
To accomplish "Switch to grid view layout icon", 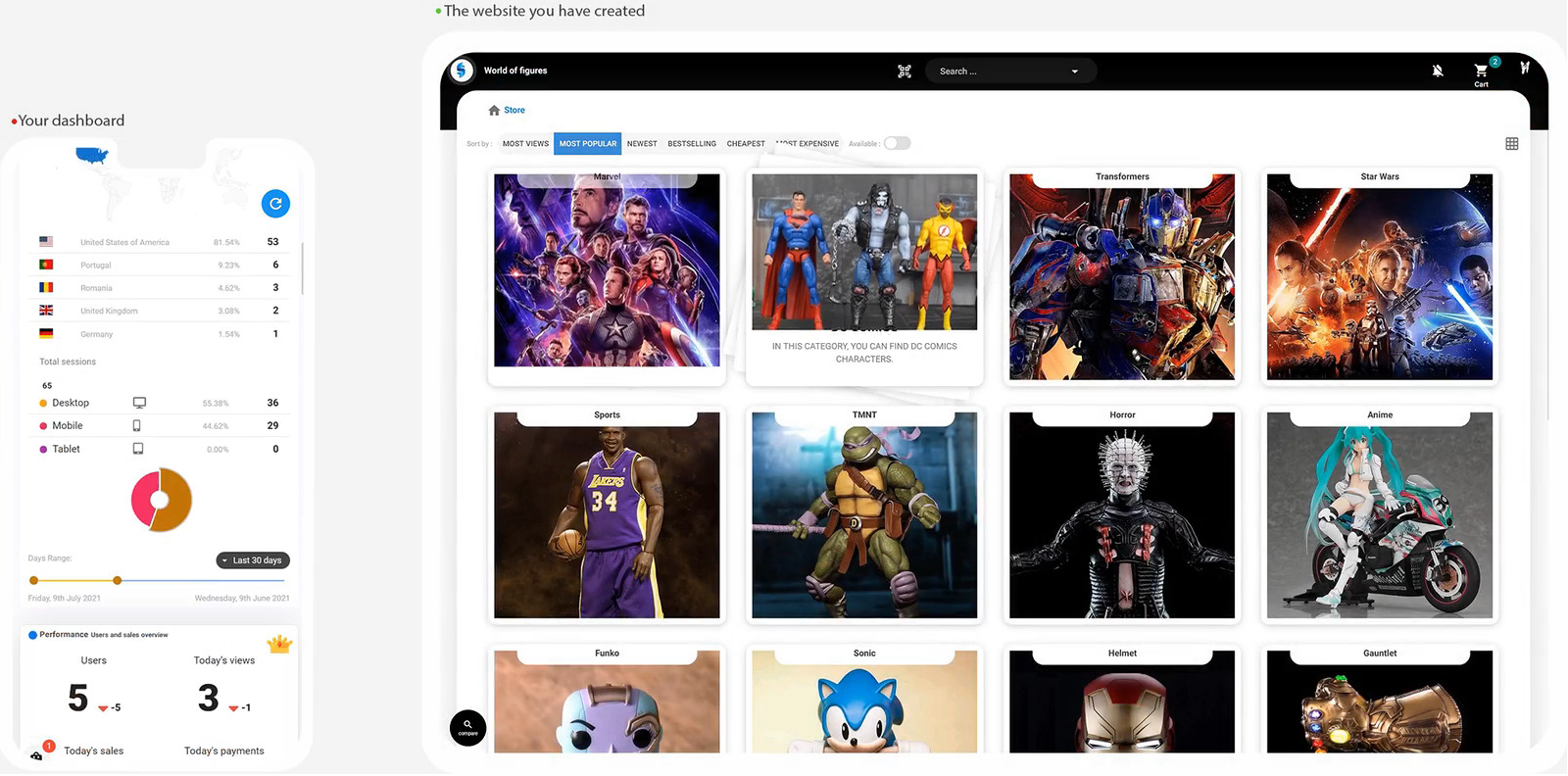I will [x=1512, y=144].
